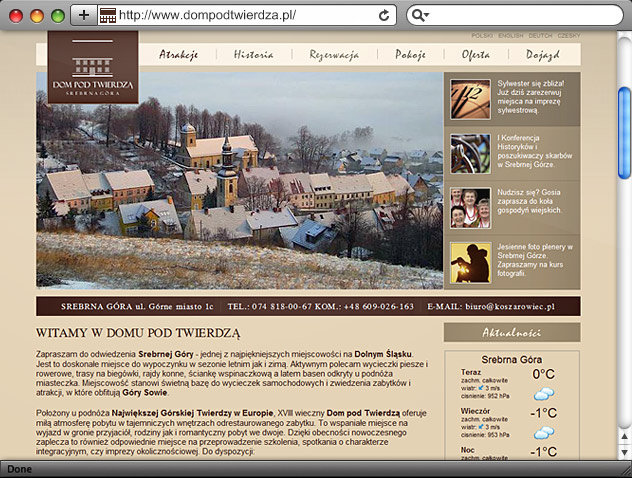Viewport: 632px width, 478px height.
Task: Click the yellow minimize window button
Action: (37, 16)
